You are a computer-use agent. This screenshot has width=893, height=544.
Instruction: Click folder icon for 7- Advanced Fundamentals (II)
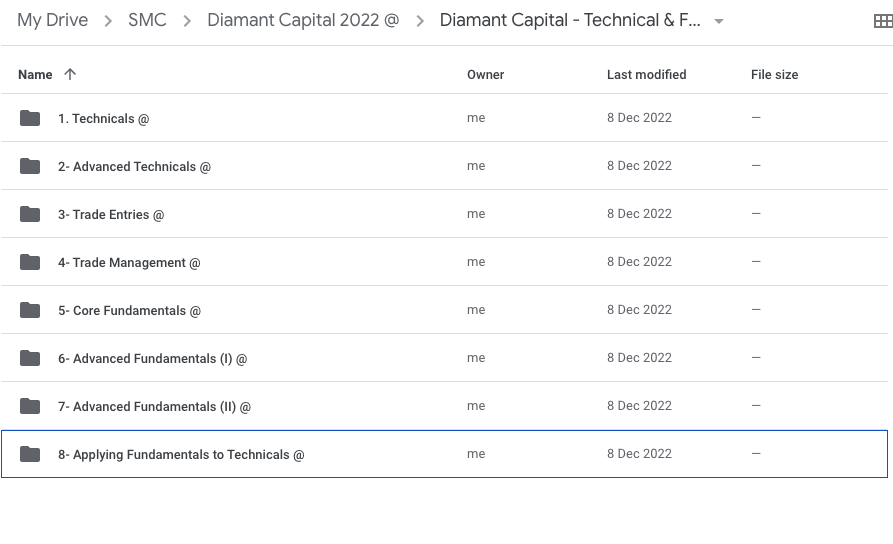point(30,406)
